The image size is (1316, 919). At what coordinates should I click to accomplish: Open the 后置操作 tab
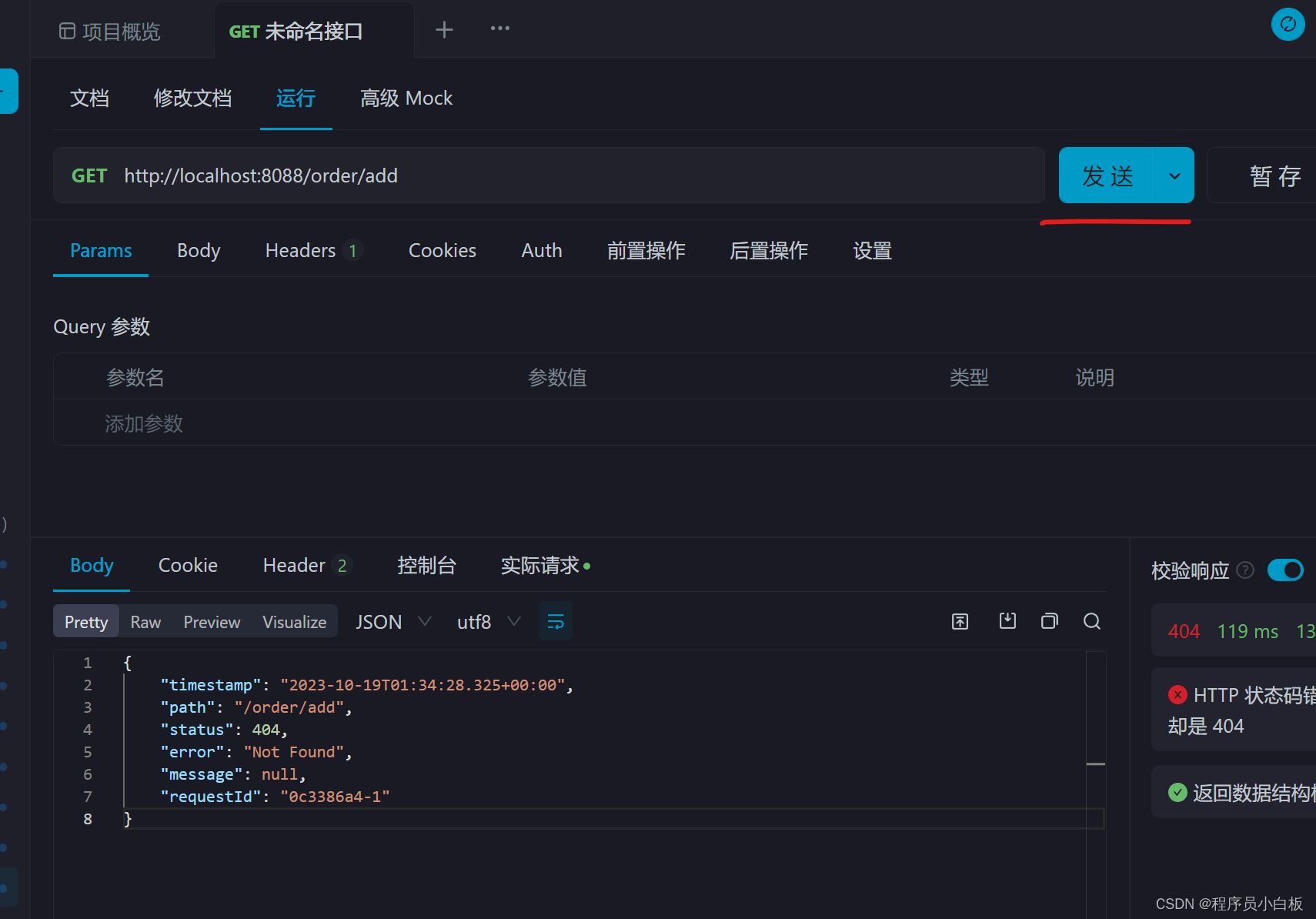tap(769, 250)
